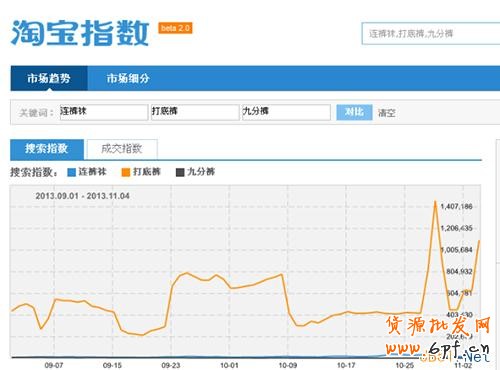The image size is (500, 370).
Task: Click the first keyword field 连裤袜
Action: tap(104, 112)
